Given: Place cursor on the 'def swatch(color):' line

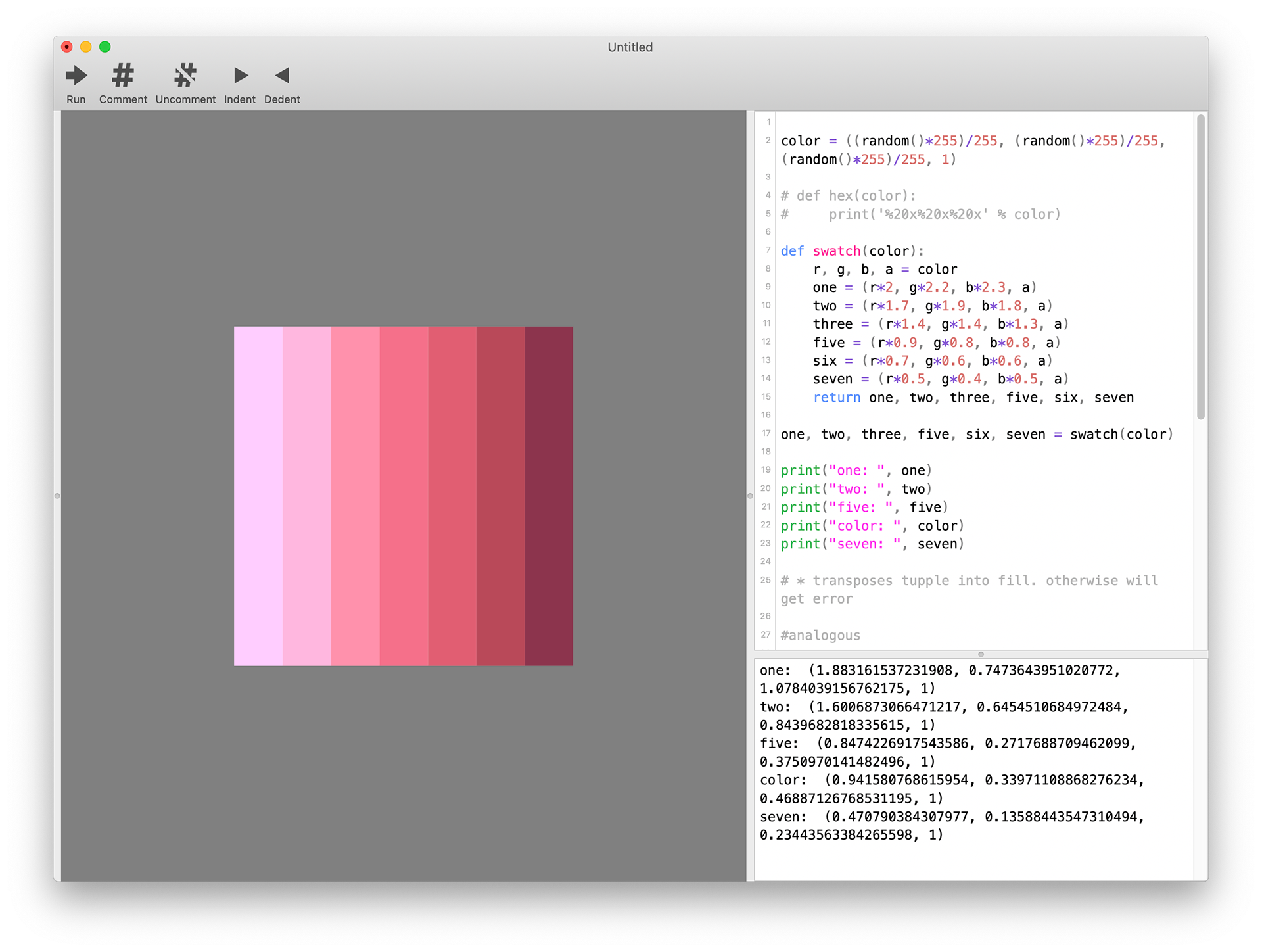Looking at the screenshot, I should coord(852,251).
